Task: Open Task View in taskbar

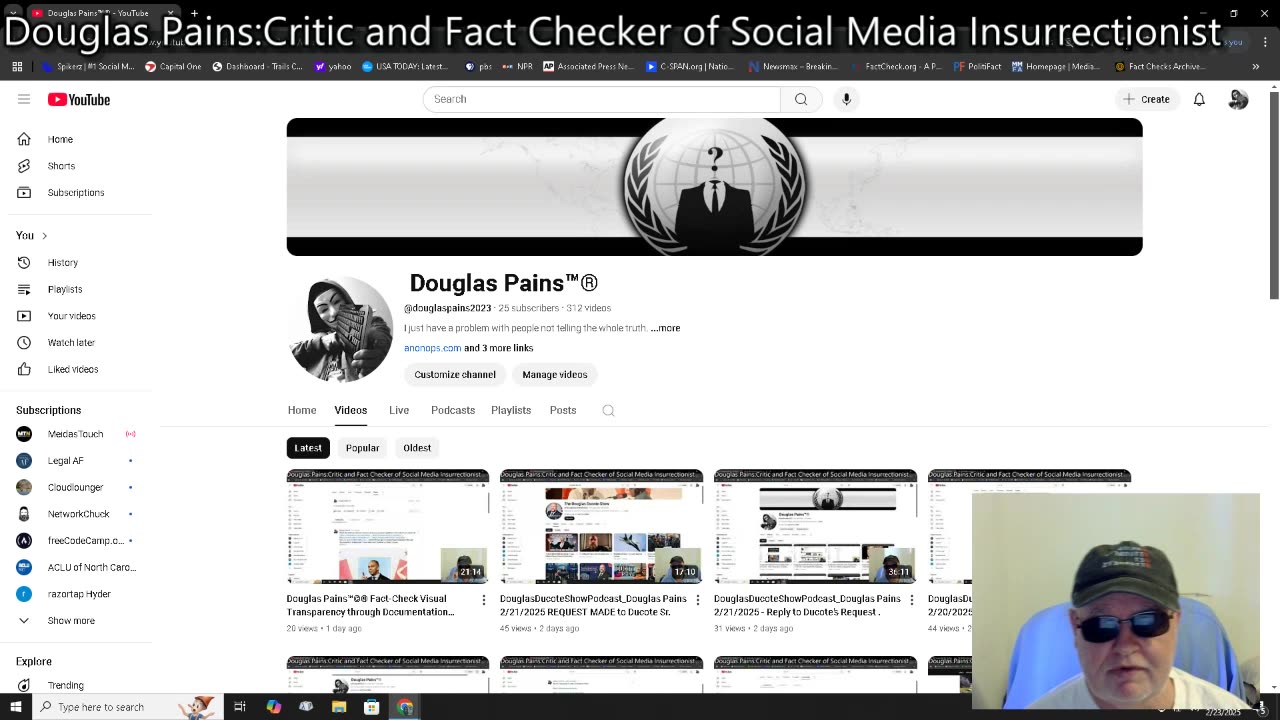Action: pyautogui.click(x=240, y=707)
